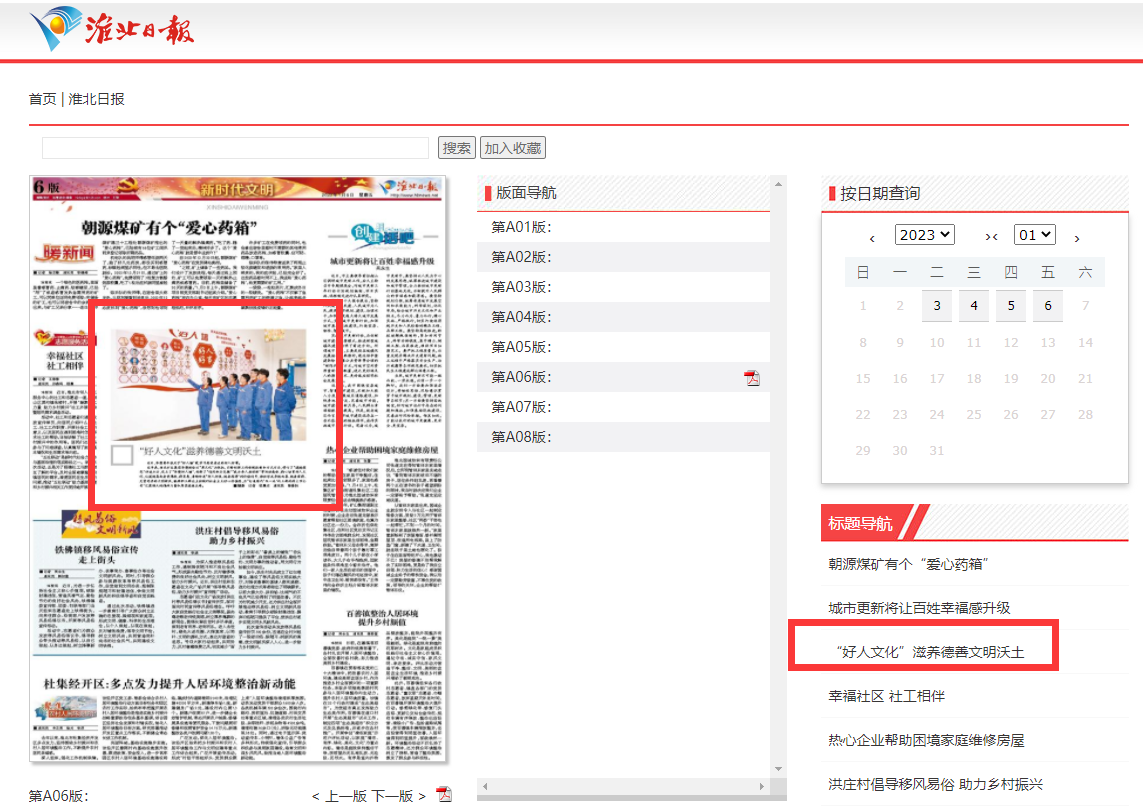Go to 首页 in the breadcrumb
1143x808 pixels.
tap(42, 99)
